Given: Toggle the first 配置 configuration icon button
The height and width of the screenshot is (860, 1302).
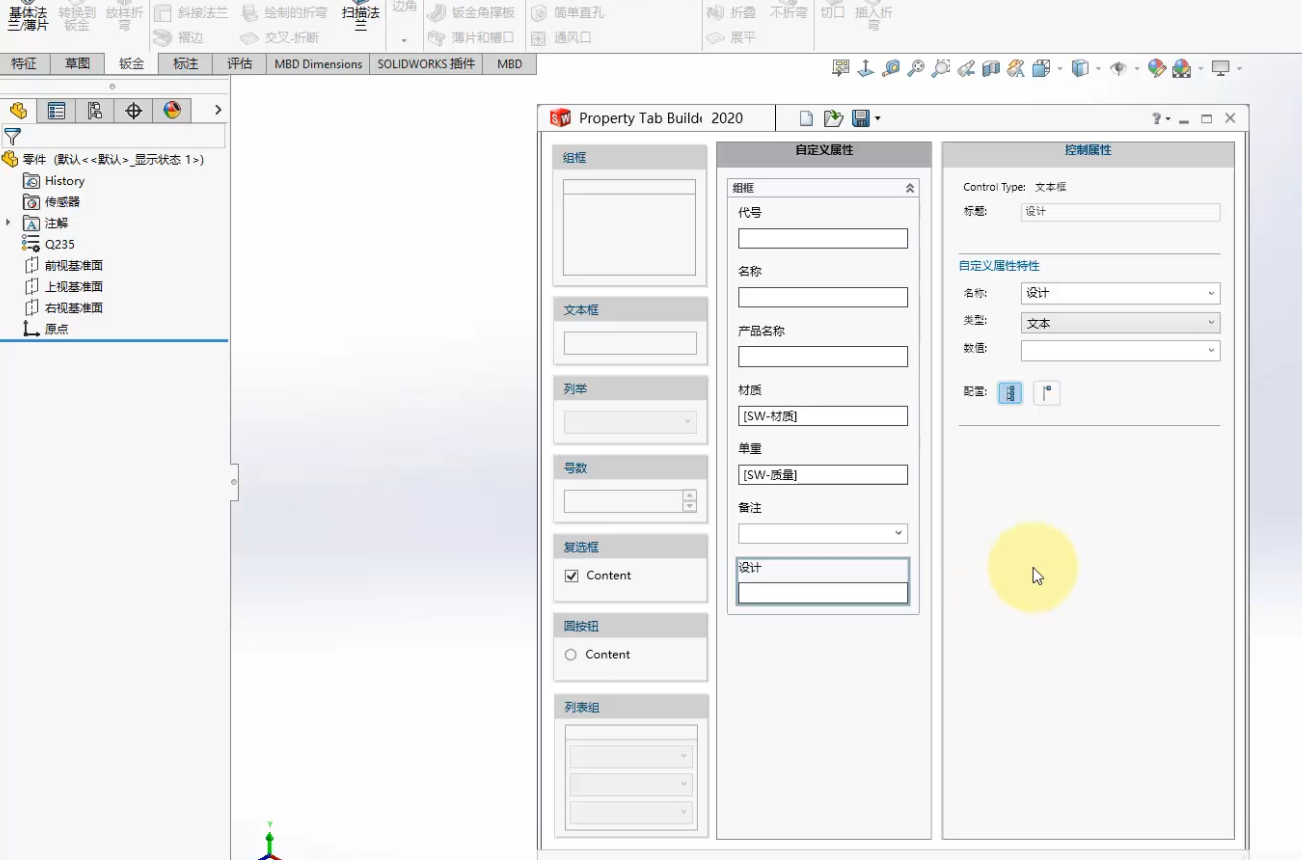Looking at the screenshot, I should pos(1010,393).
